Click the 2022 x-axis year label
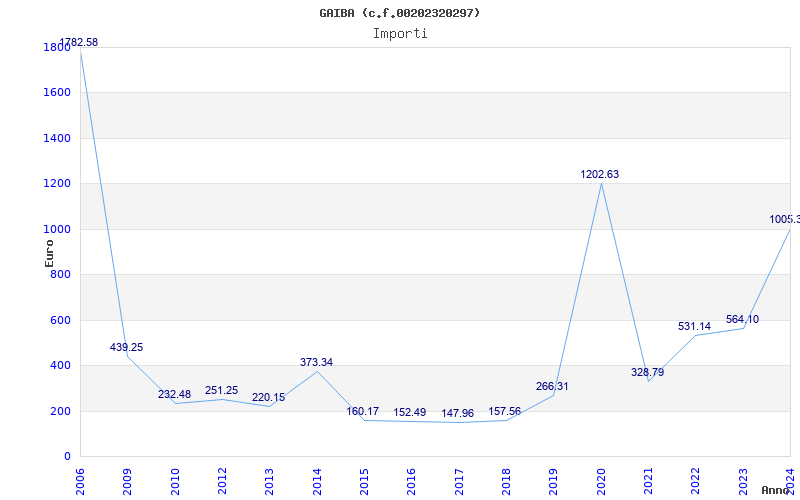 pyautogui.click(x=696, y=482)
